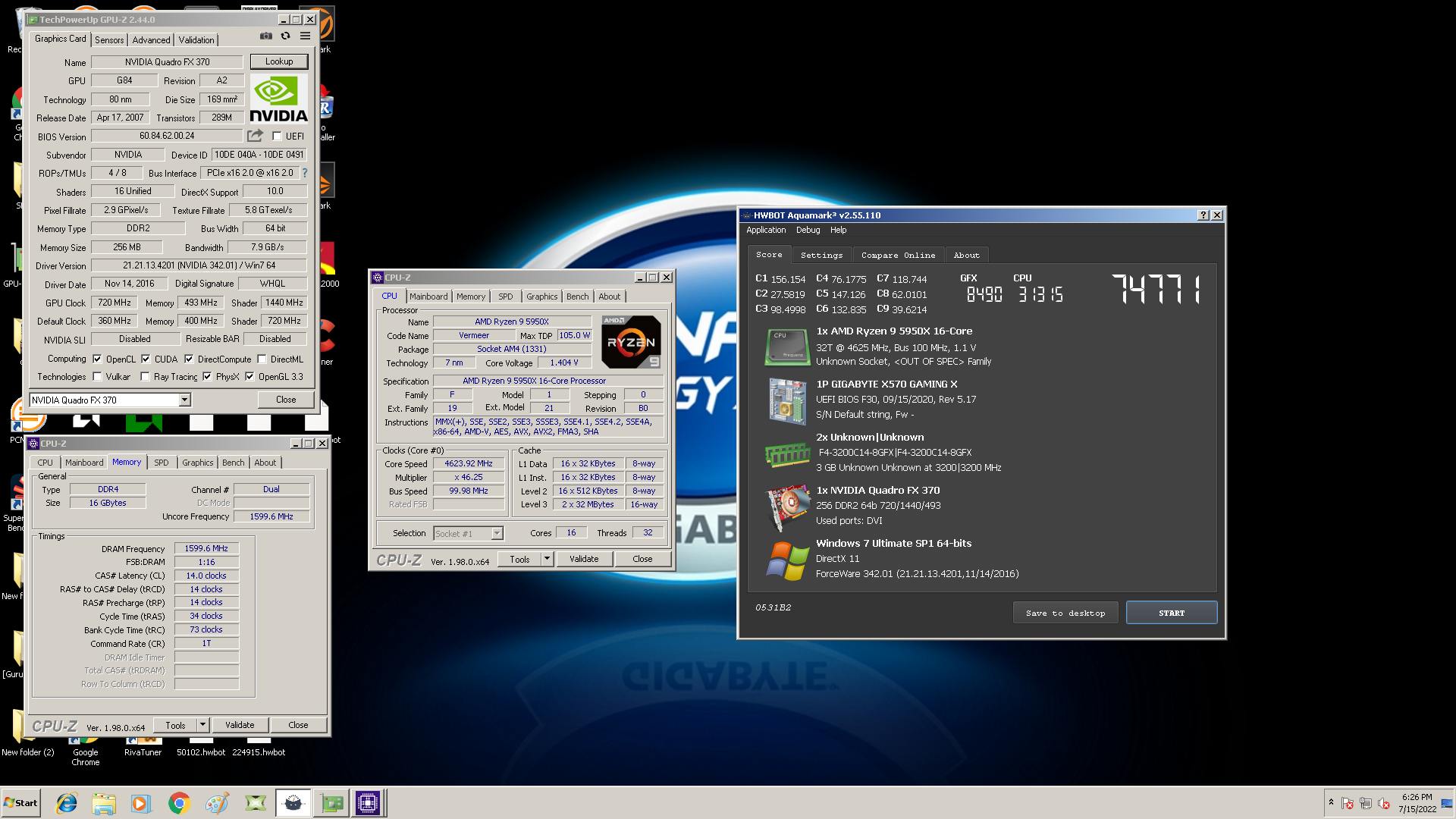The width and height of the screenshot is (1456, 819).
Task: Toggle the DirectCompute checkbox
Action: (x=189, y=359)
